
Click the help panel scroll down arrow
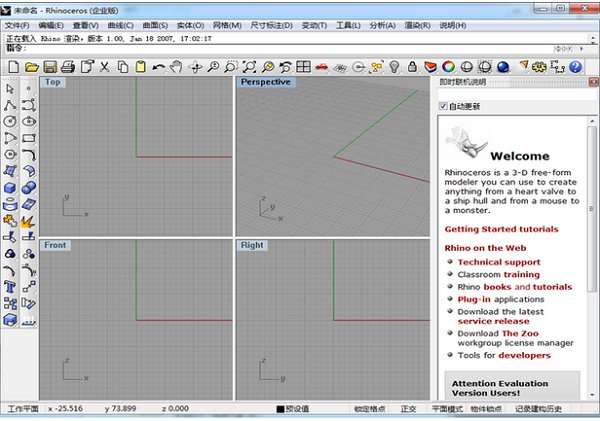point(592,394)
